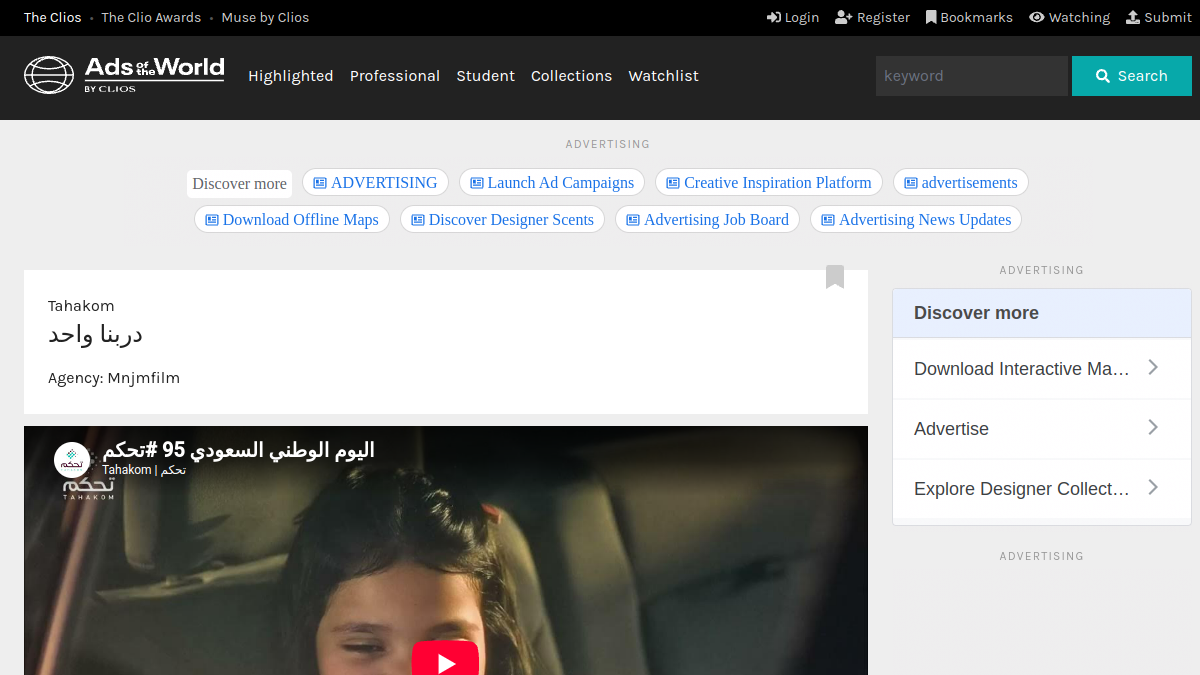Click the Submit upload icon
1200x675 pixels.
coord(1133,17)
